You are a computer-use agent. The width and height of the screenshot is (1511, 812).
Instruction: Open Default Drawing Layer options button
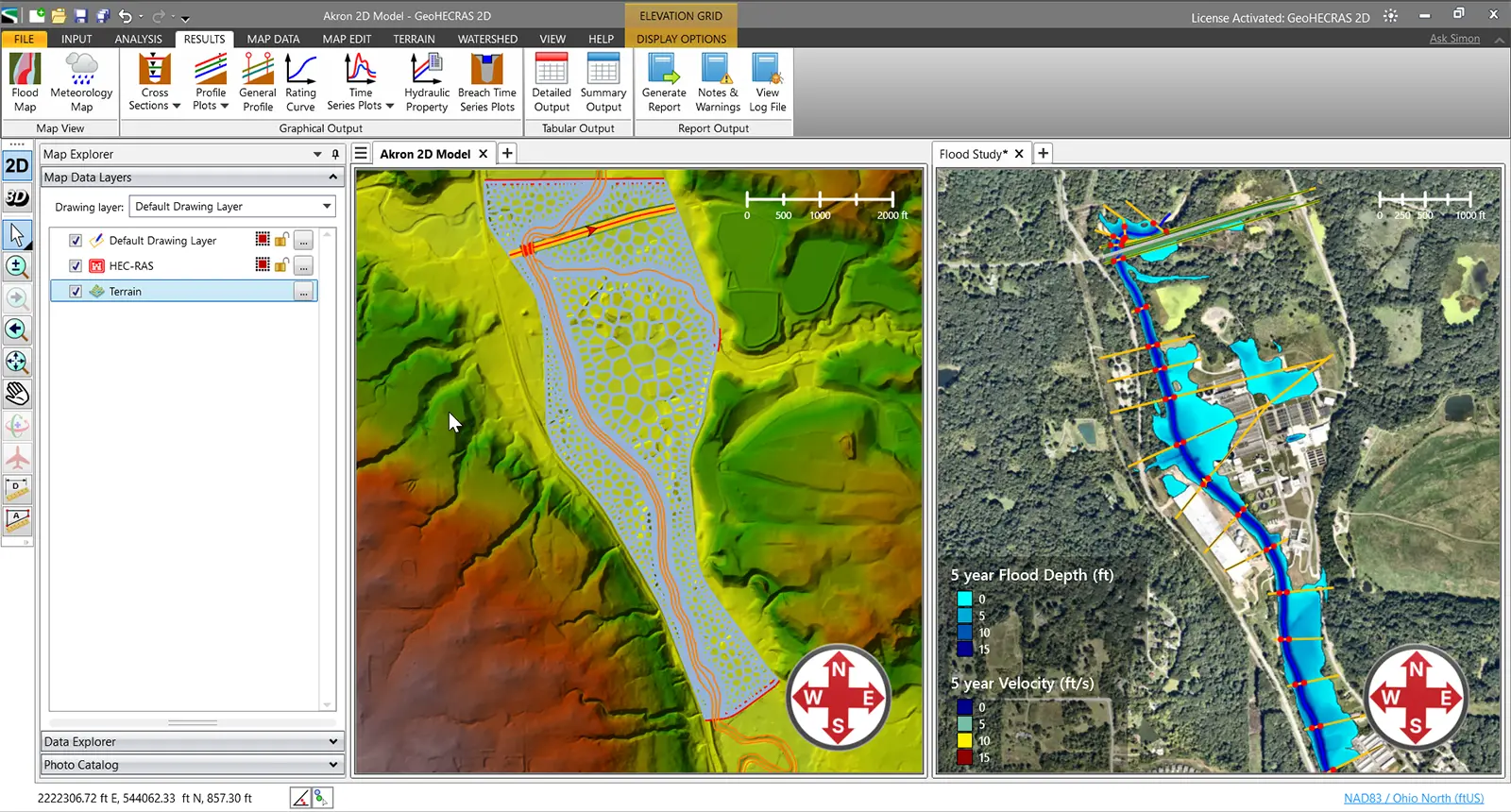click(303, 241)
